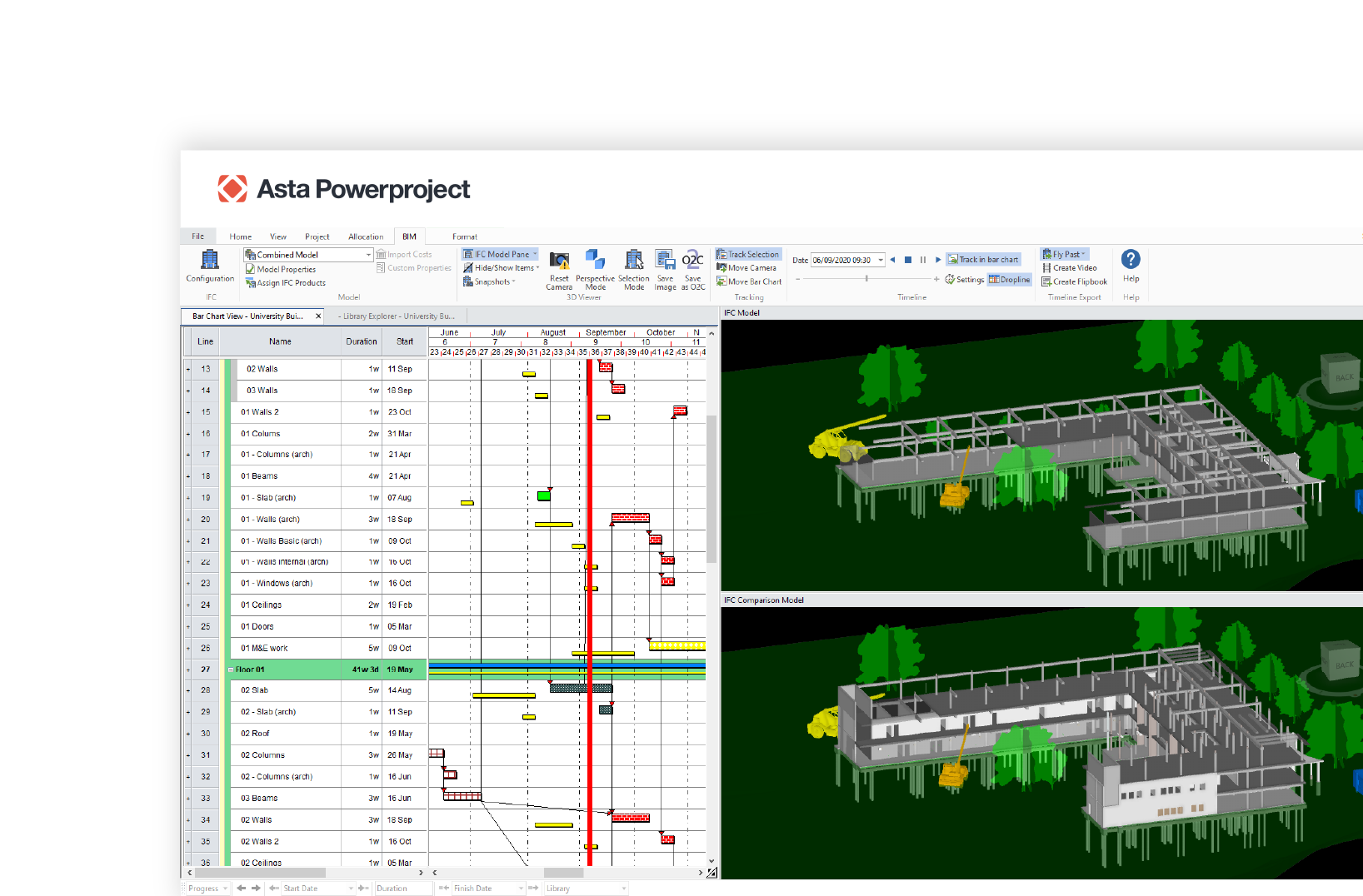
Task: Open Hide/Show Items dropdown
Action: coord(502,268)
